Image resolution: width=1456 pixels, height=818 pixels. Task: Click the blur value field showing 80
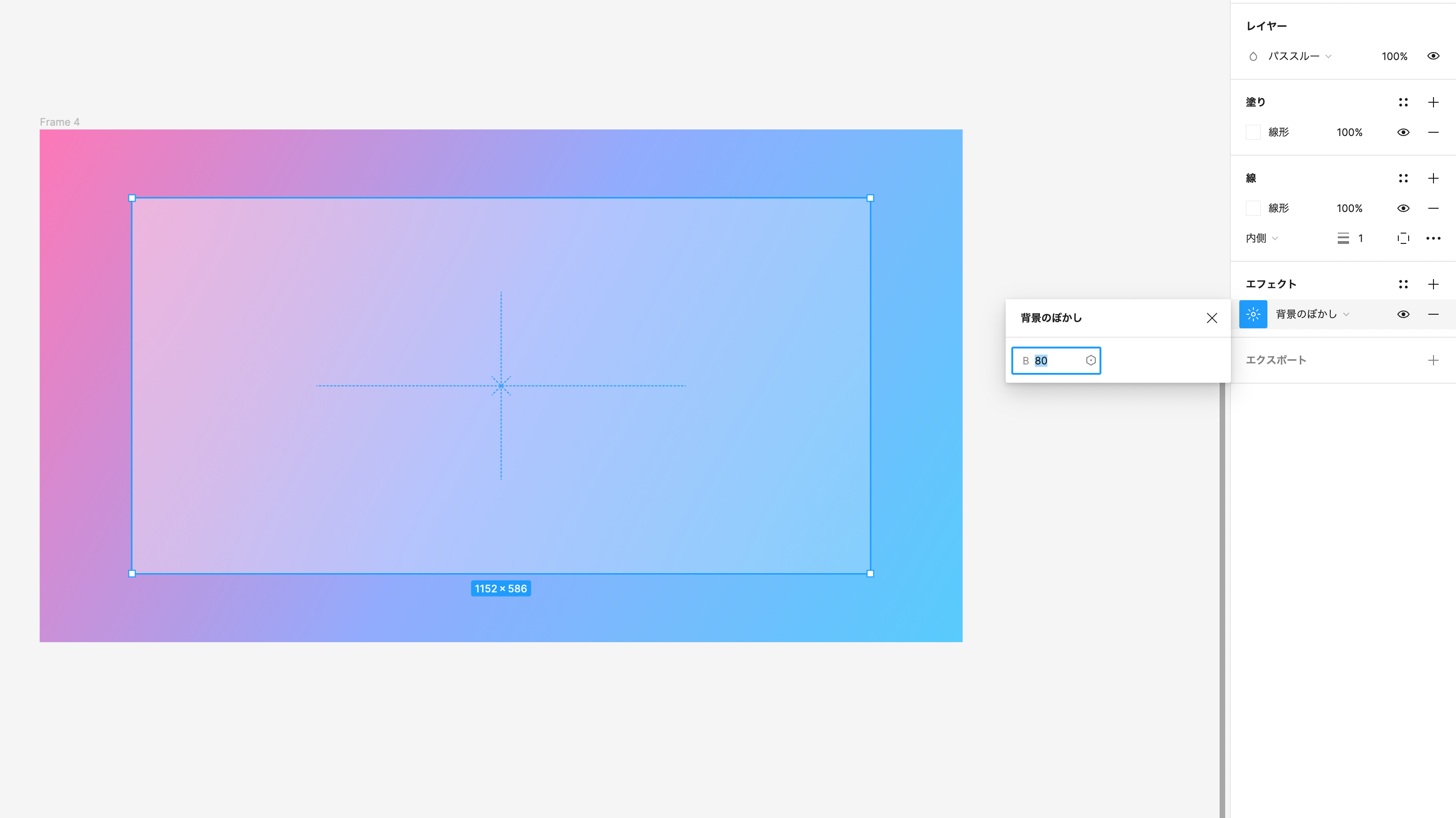click(x=1056, y=361)
